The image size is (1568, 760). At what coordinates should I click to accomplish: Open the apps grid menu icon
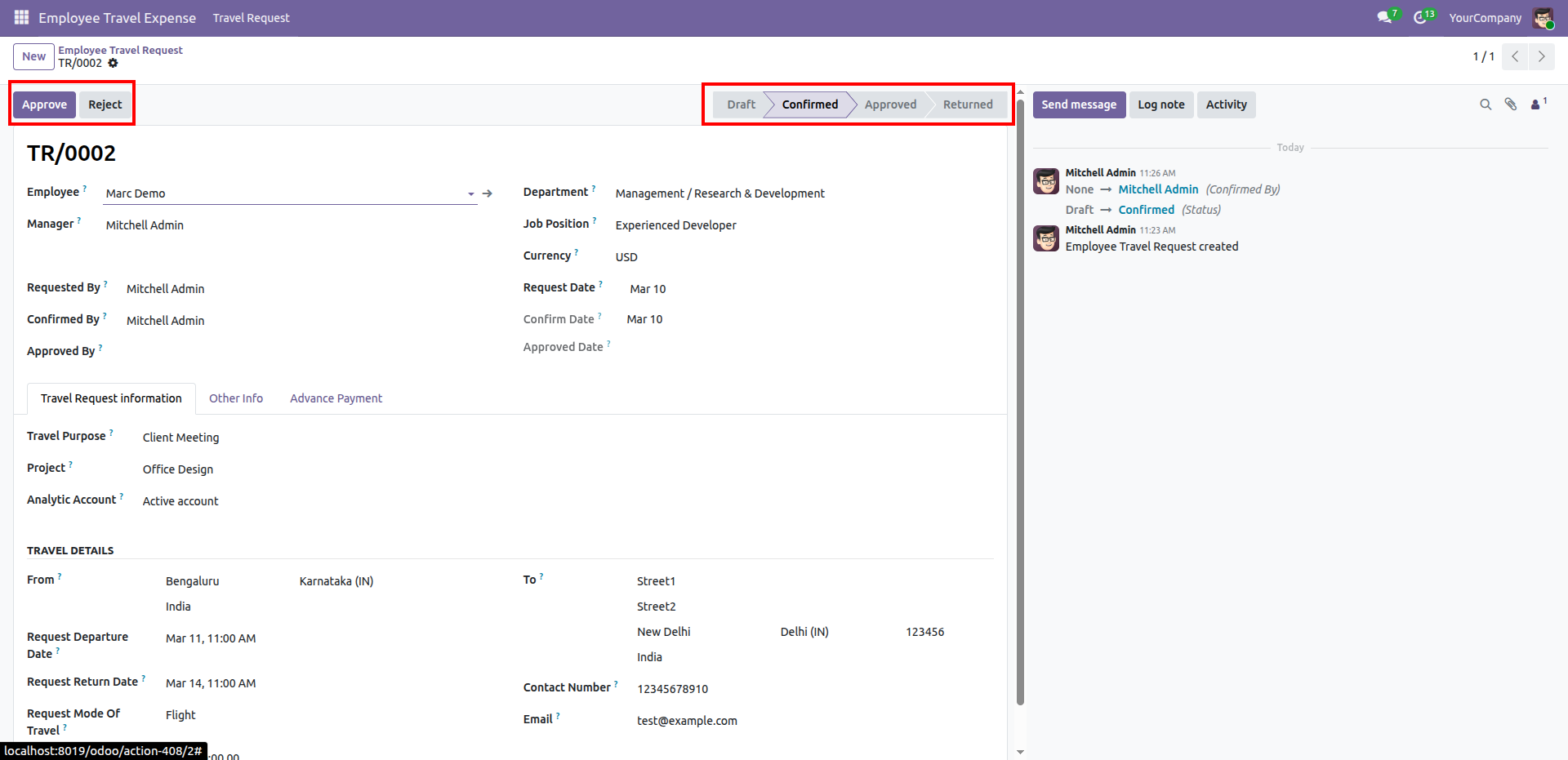tap(21, 17)
